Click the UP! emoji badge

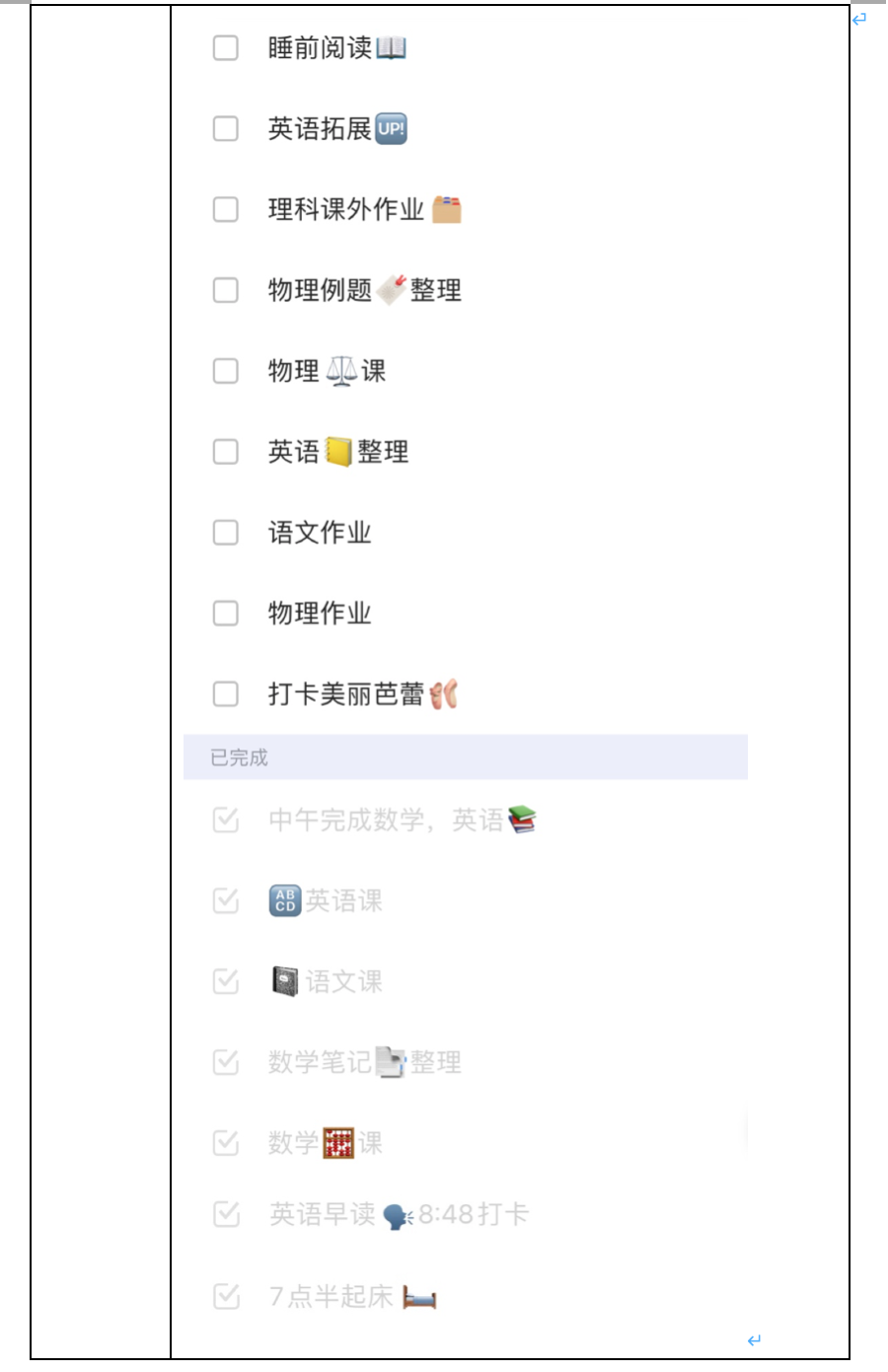(392, 128)
